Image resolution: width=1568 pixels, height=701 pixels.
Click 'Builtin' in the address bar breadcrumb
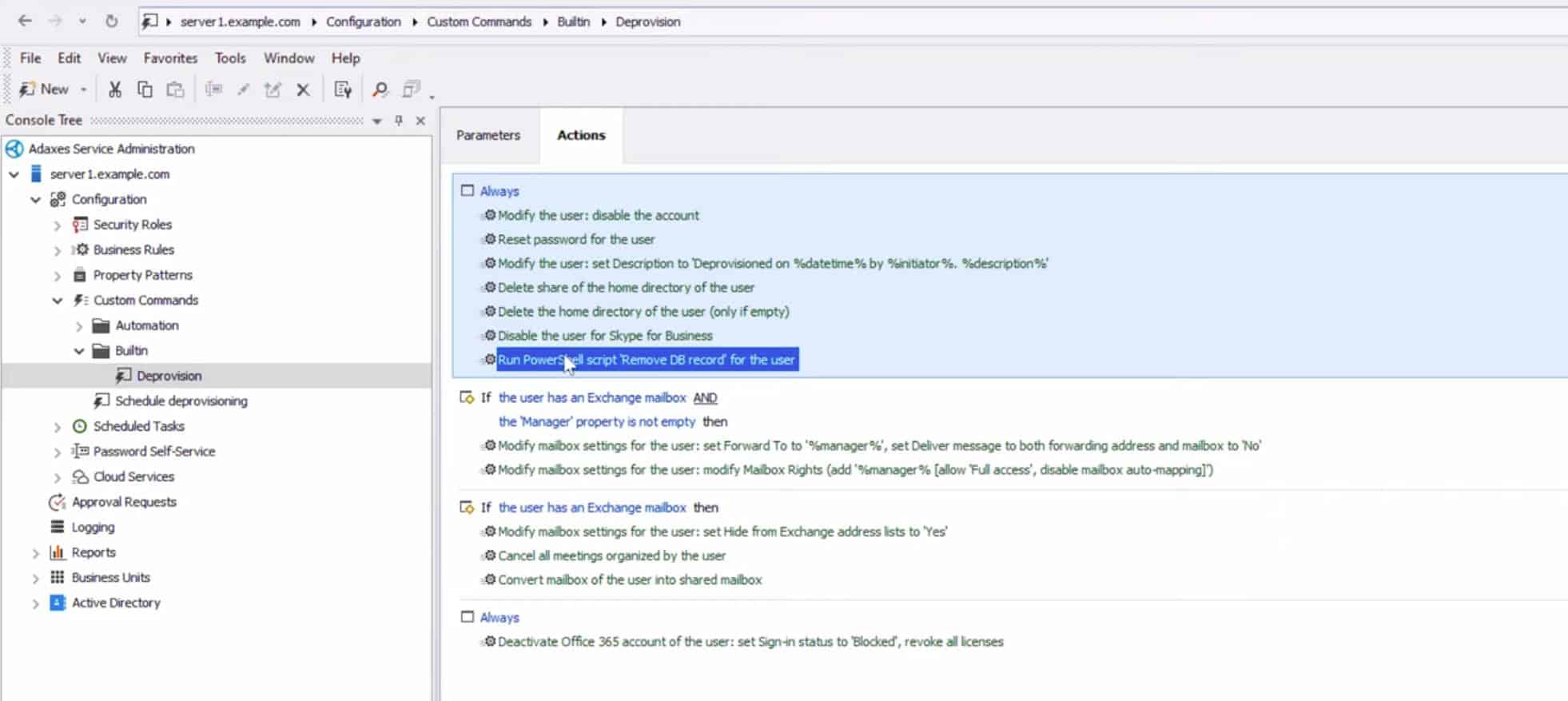[x=573, y=22]
